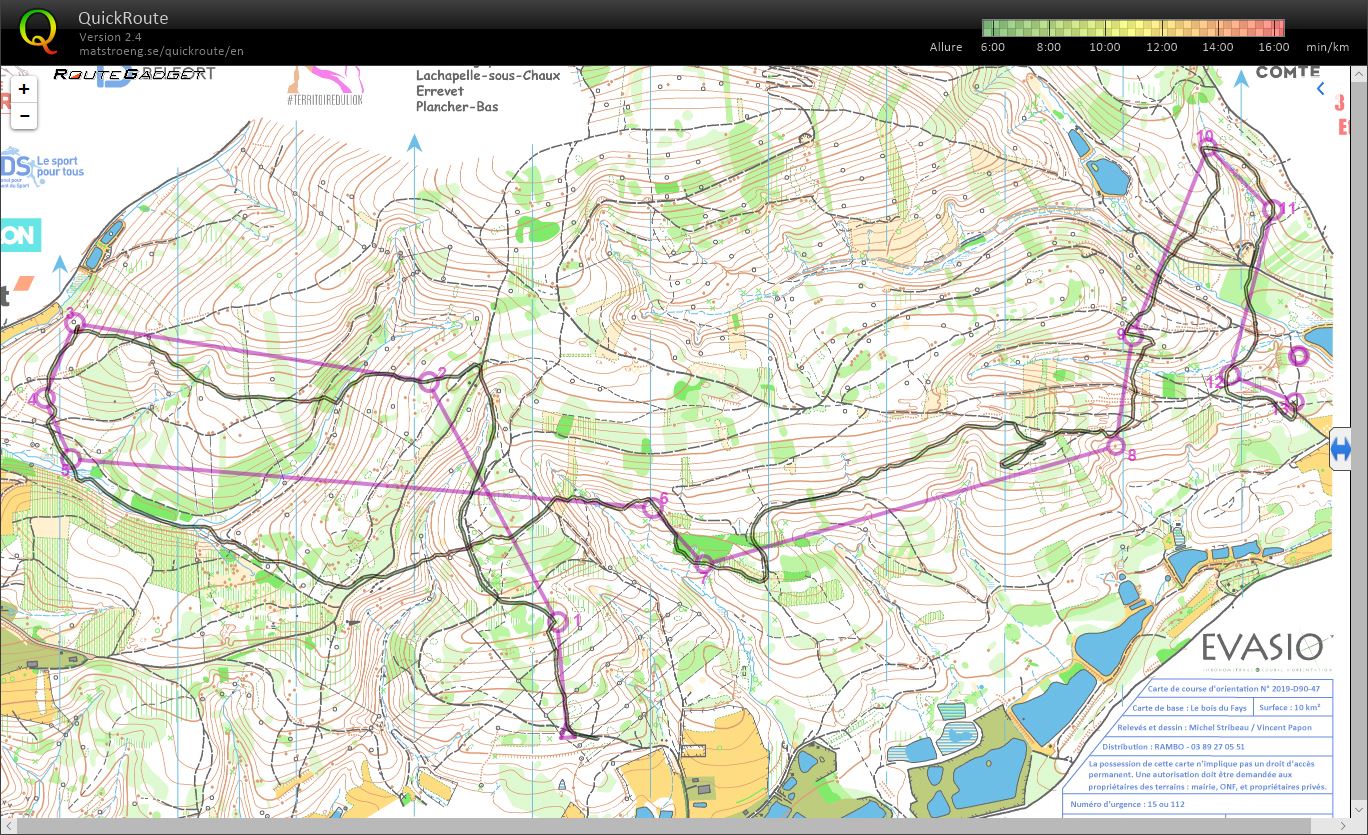Click control circle 11 on the map
The image size is (1368, 835).
point(1272,209)
